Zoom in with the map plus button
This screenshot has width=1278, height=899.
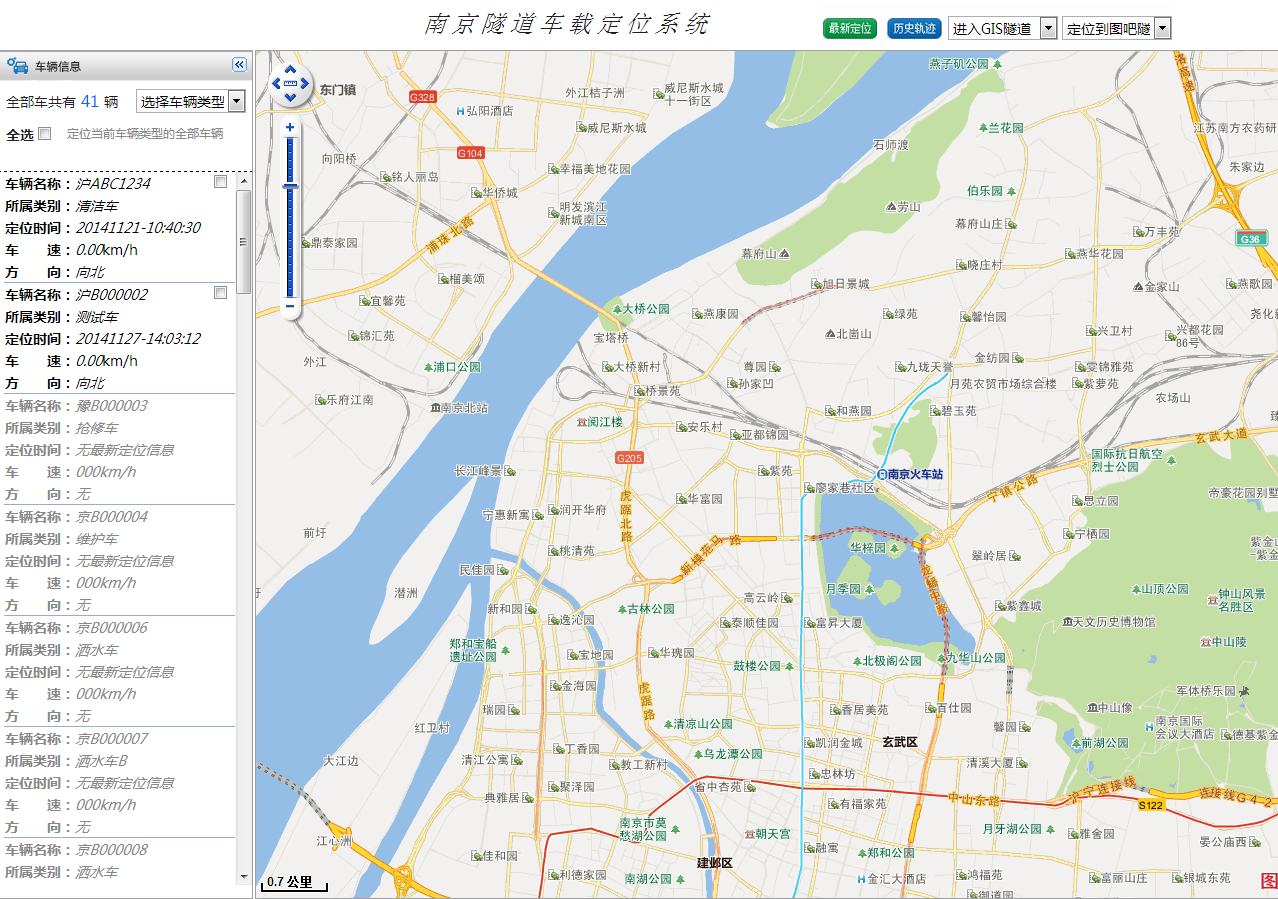pos(290,127)
